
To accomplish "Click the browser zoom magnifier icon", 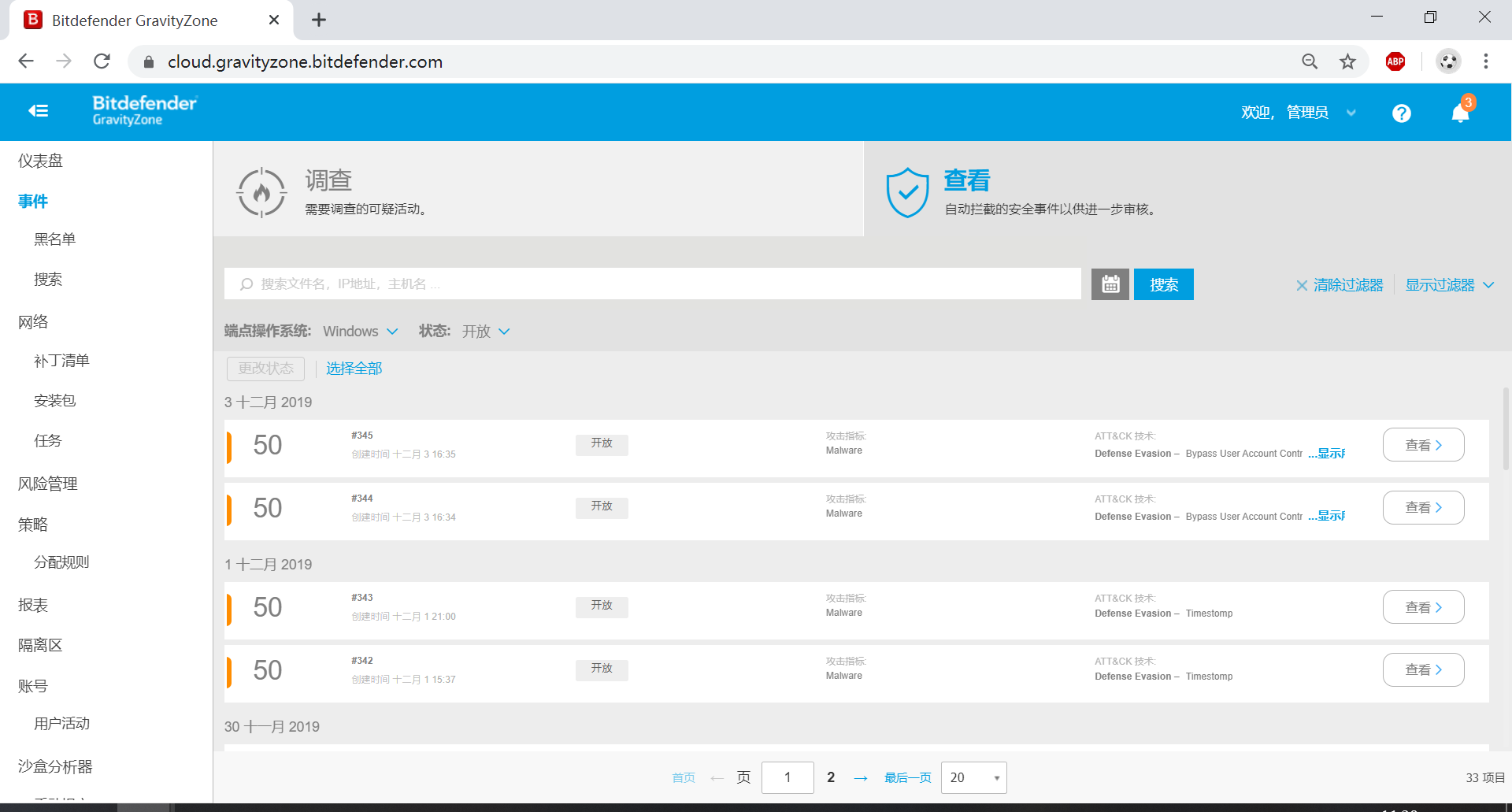I will pyautogui.click(x=1310, y=61).
